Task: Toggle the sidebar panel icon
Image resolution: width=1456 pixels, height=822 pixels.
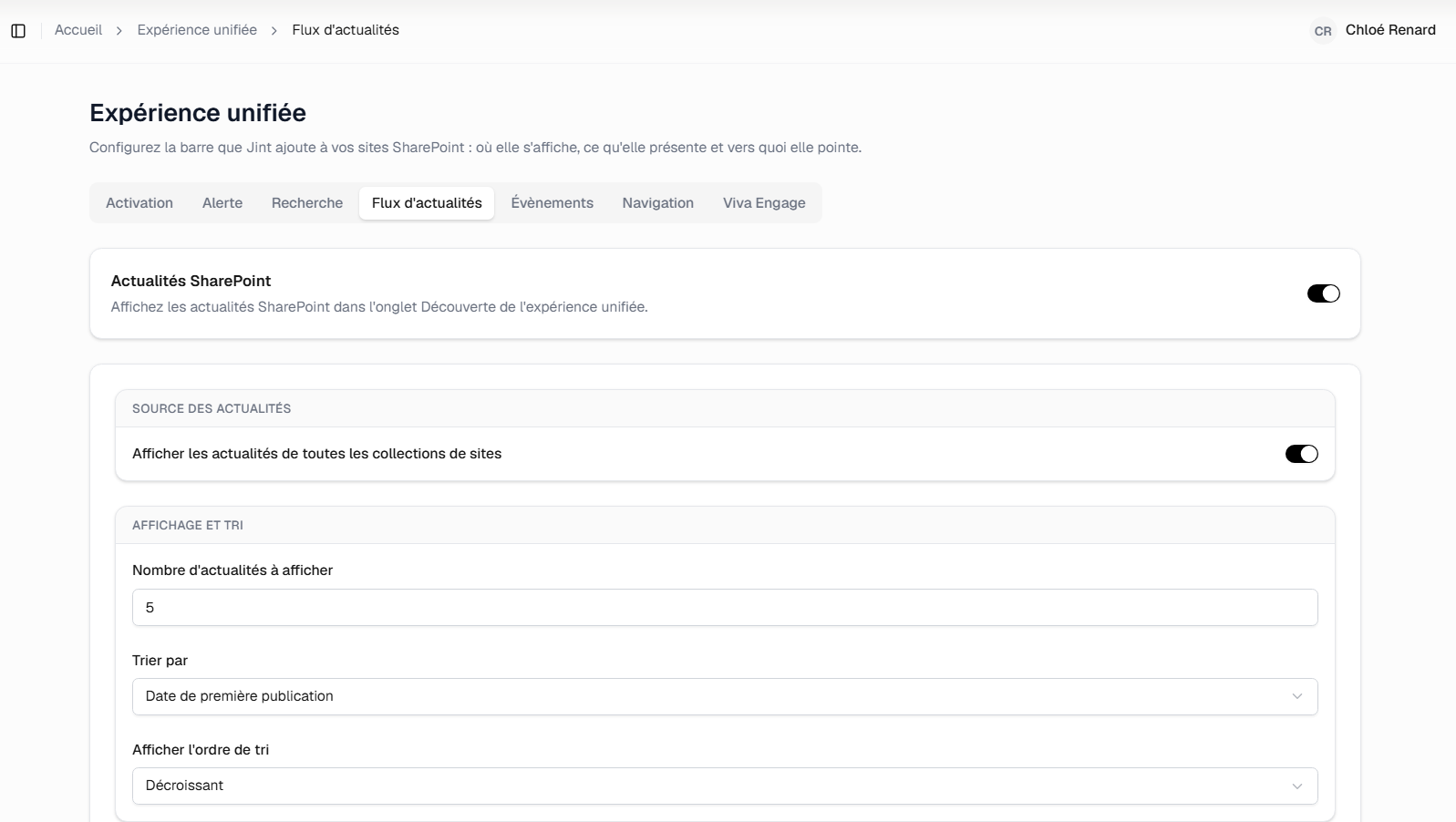Action: (x=18, y=31)
